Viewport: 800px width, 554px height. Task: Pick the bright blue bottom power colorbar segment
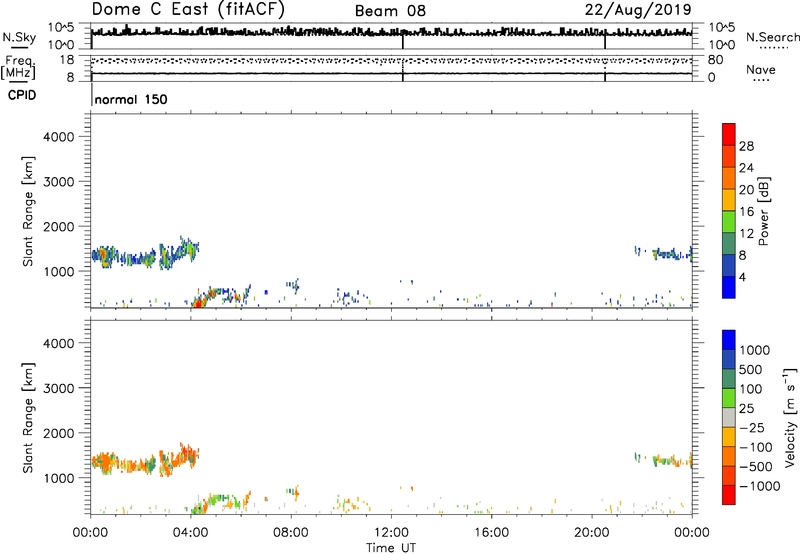tap(729, 287)
